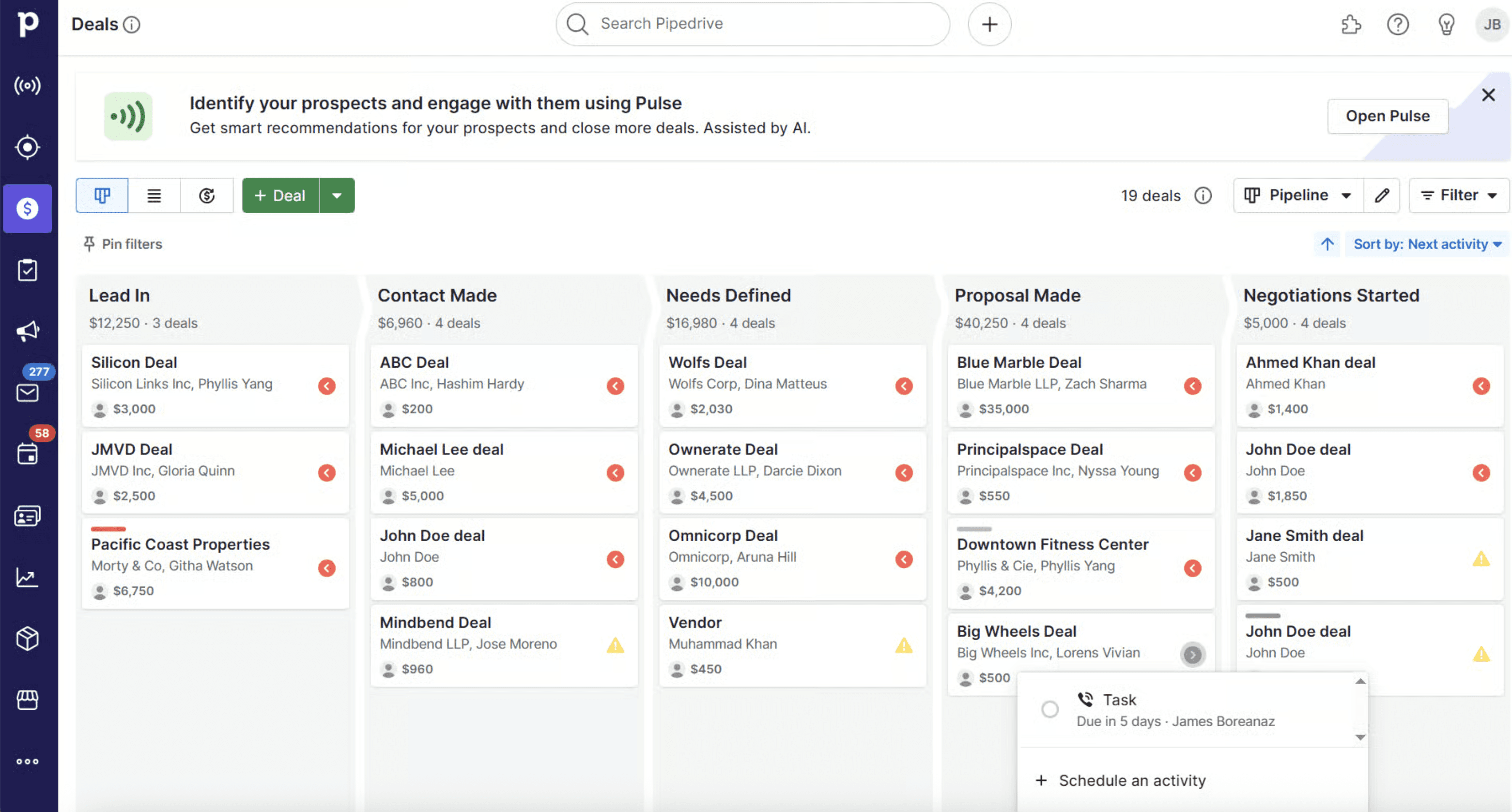Open Sales Assistant lightbulb icon
1512x812 pixels.
(x=1446, y=25)
